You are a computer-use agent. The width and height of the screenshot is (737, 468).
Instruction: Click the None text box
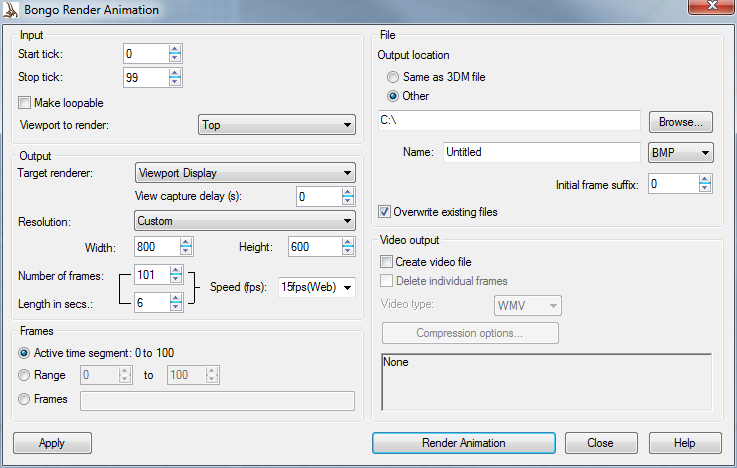[x=547, y=382]
